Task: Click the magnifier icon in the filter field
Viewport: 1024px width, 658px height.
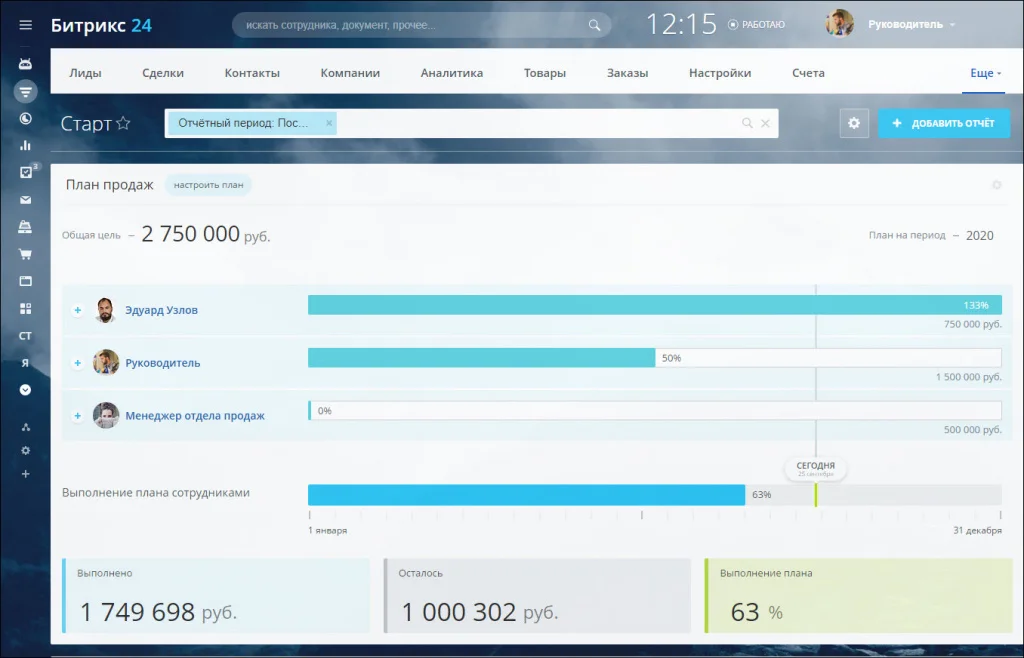Action: (x=746, y=123)
